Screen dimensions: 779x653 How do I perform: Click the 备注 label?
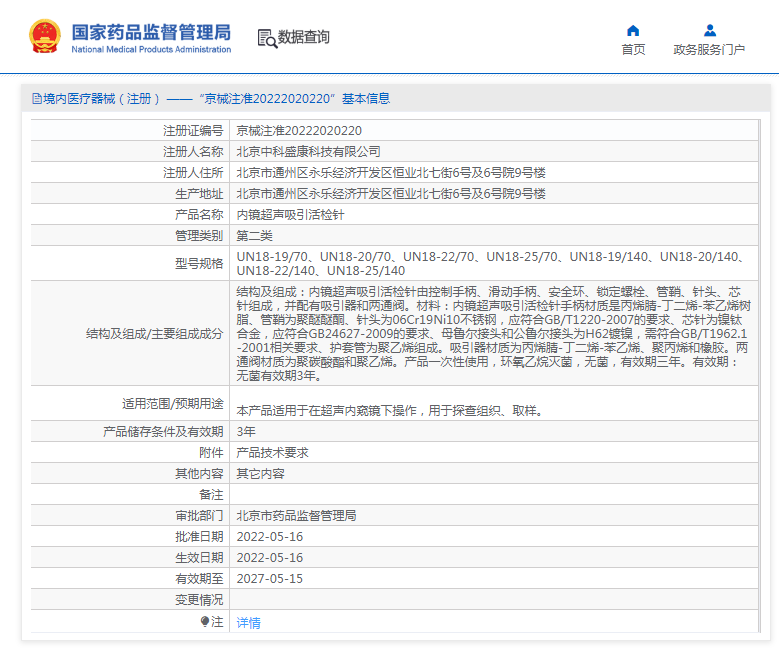[x=211, y=494]
